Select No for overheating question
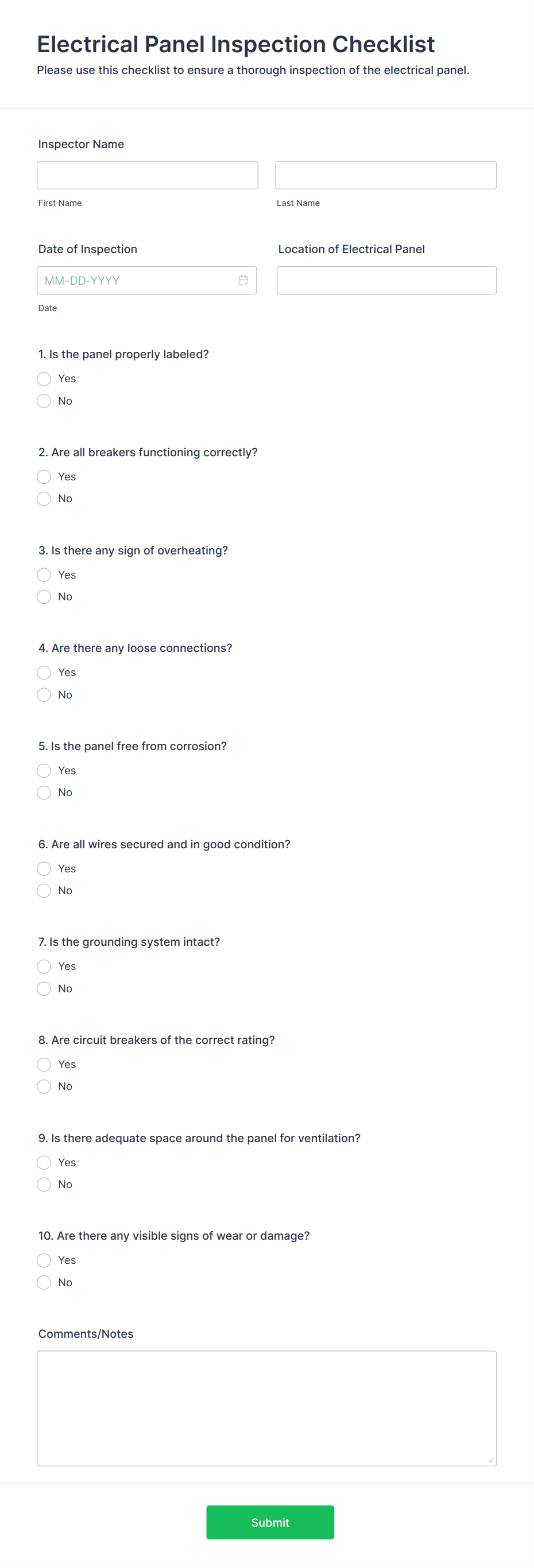 (x=43, y=596)
